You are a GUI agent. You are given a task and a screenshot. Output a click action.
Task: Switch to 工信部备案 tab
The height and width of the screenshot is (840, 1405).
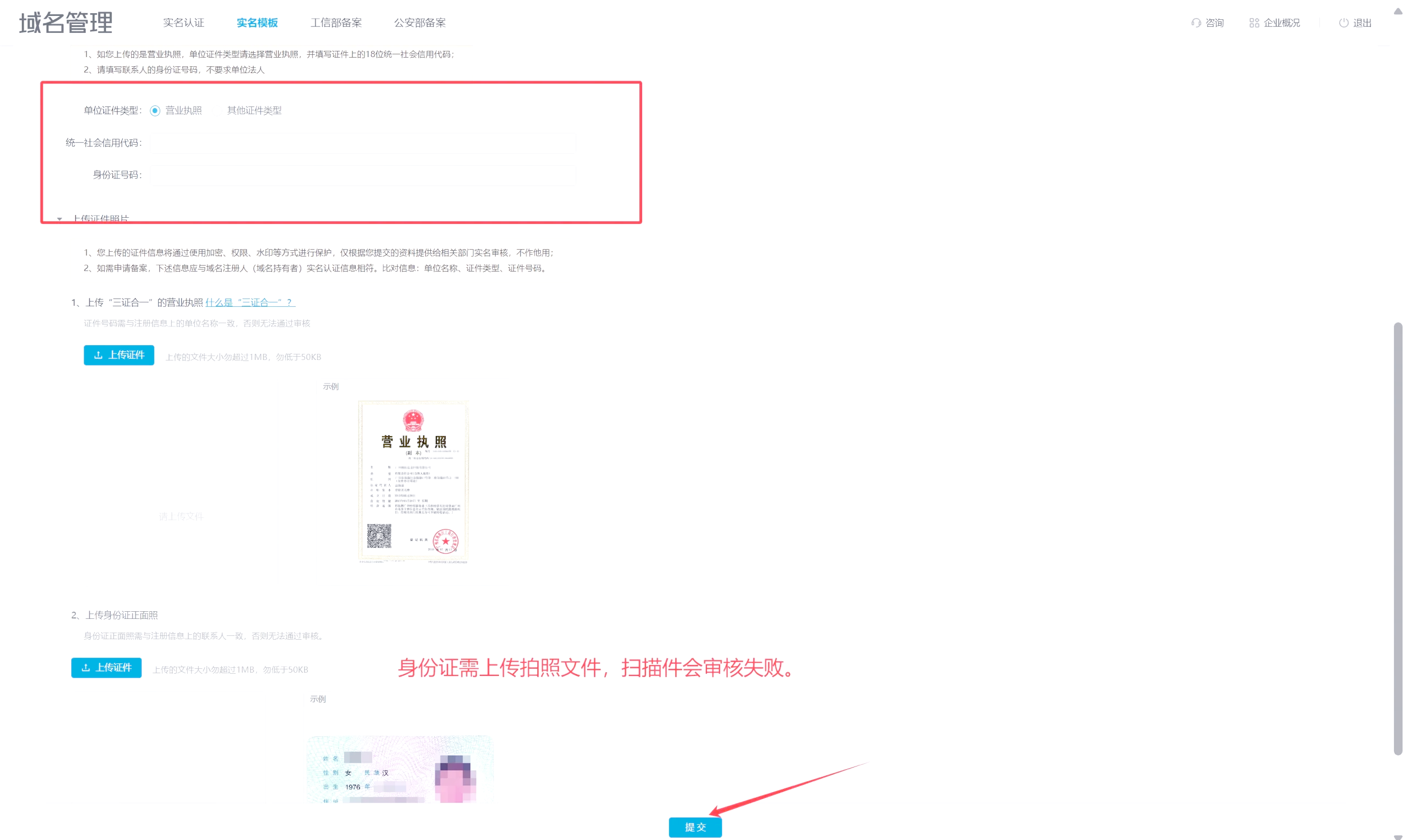(x=336, y=23)
